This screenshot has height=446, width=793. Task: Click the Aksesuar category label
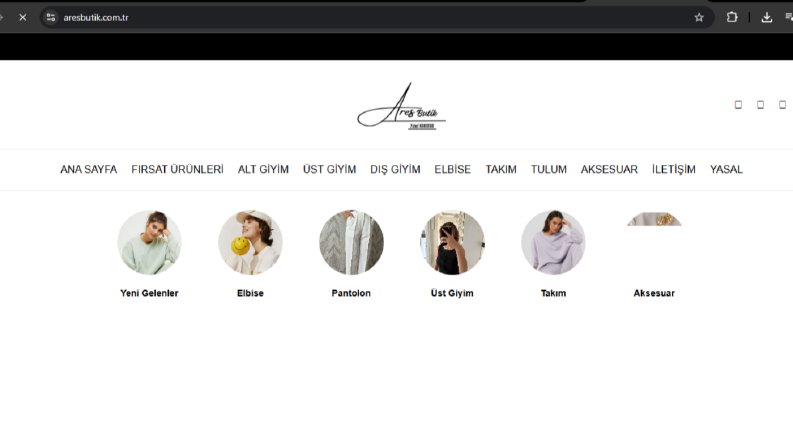654,293
